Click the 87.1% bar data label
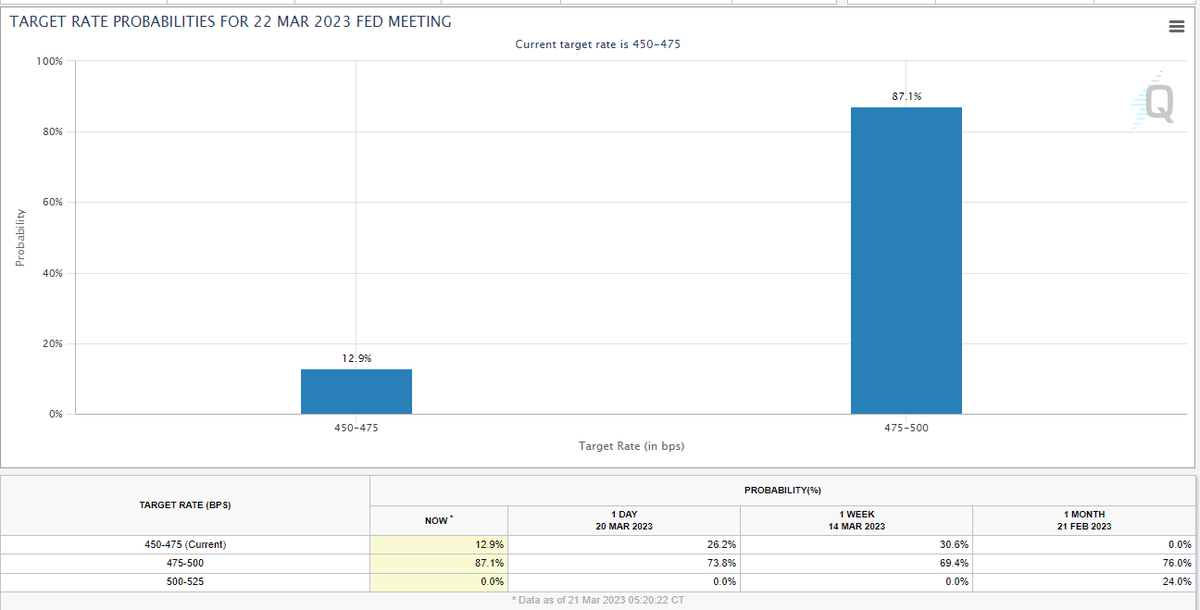This screenshot has width=1200, height=610. pyautogui.click(x=906, y=96)
